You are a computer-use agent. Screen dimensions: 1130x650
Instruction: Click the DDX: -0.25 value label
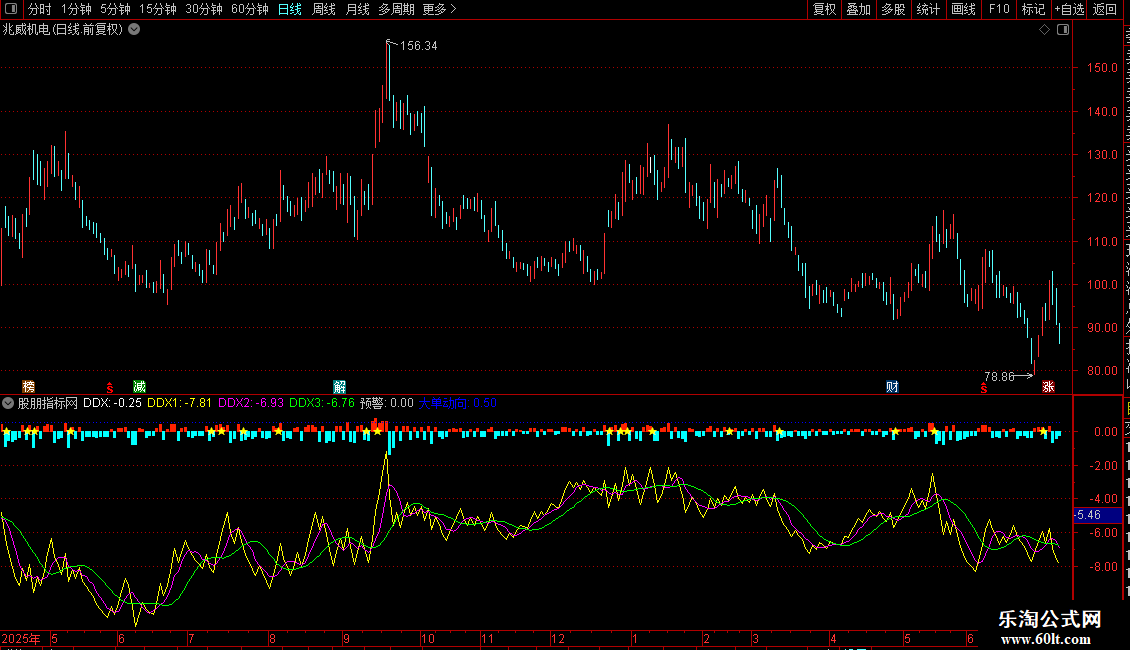tap(112, 403)
